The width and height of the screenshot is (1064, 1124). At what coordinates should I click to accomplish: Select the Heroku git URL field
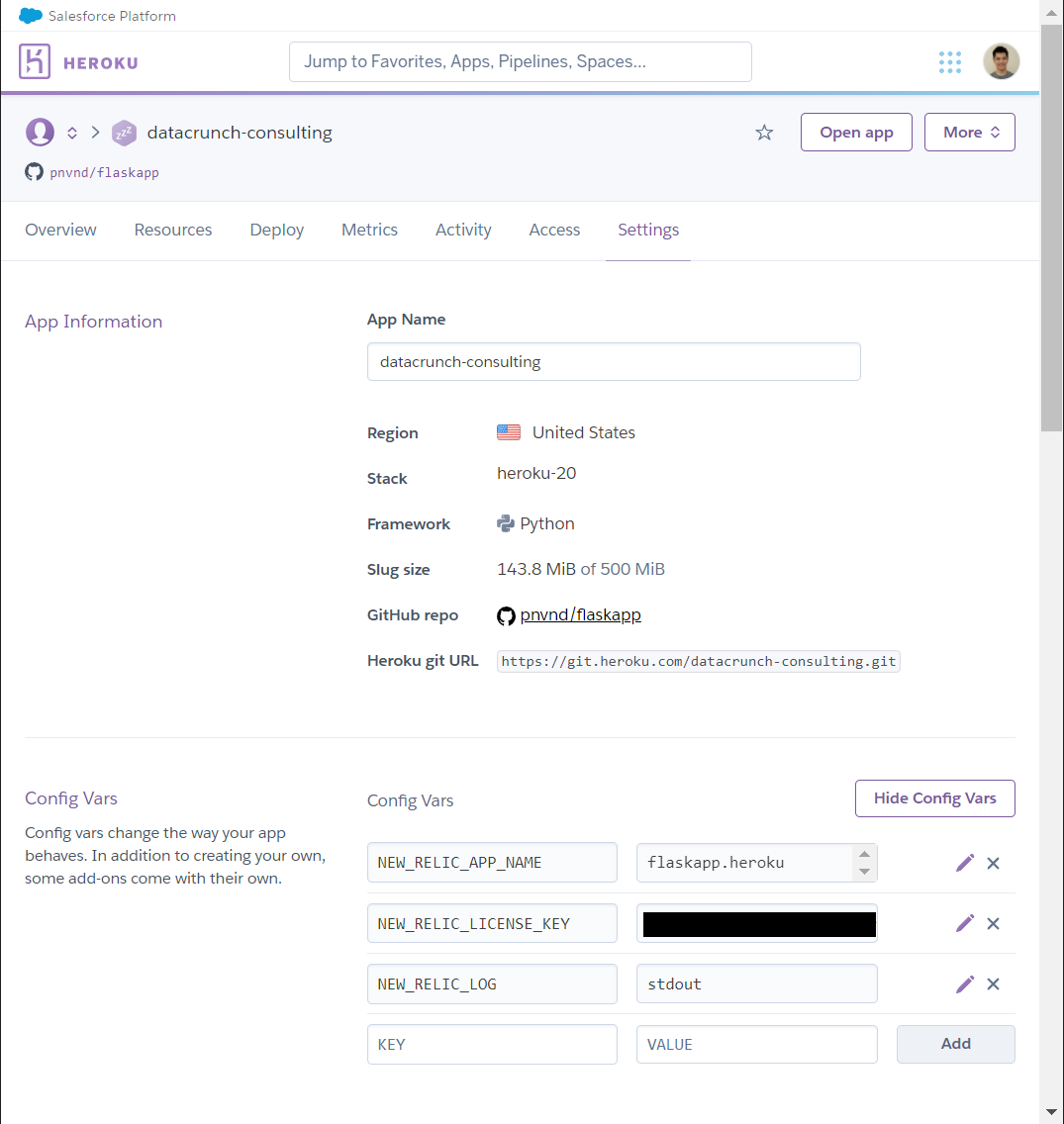pyautogui.click(x=699, y=661)
